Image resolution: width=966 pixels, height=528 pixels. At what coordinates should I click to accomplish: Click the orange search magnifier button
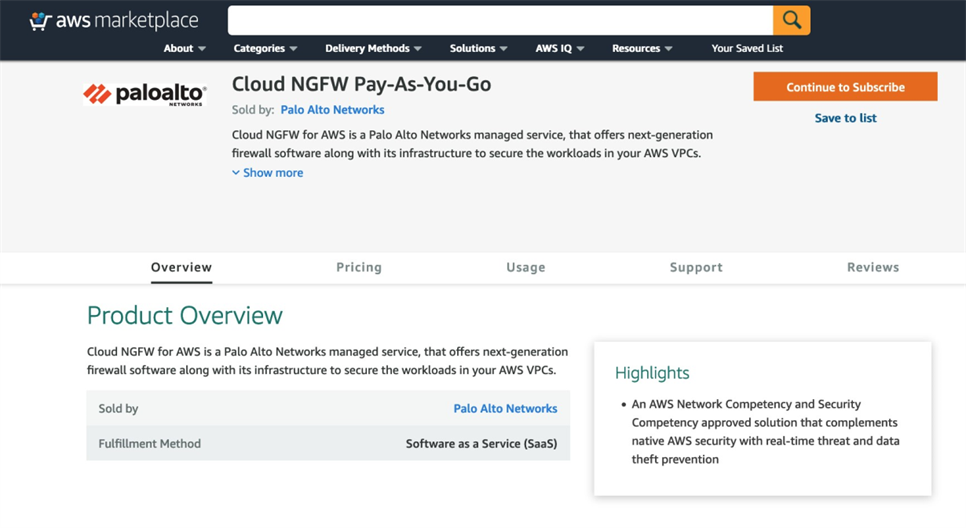coord(791,20)
